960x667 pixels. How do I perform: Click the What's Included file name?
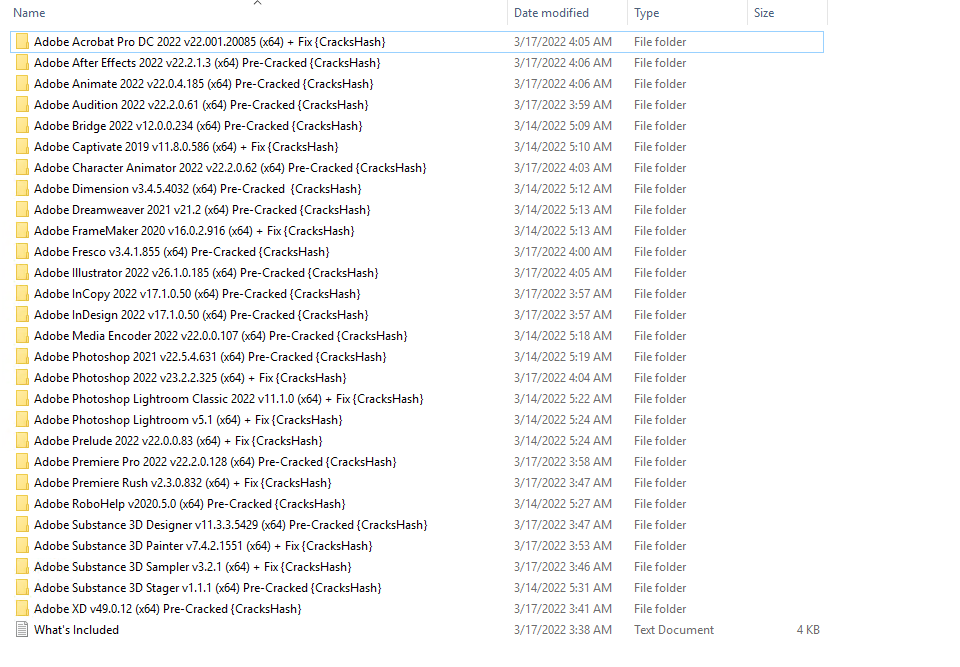click(x=77, y=630)
